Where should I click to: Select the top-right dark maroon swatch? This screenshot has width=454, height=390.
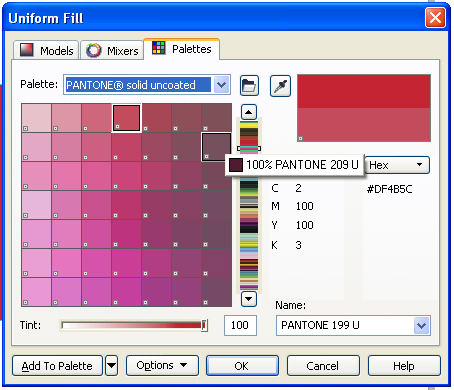tap(217, 118)
